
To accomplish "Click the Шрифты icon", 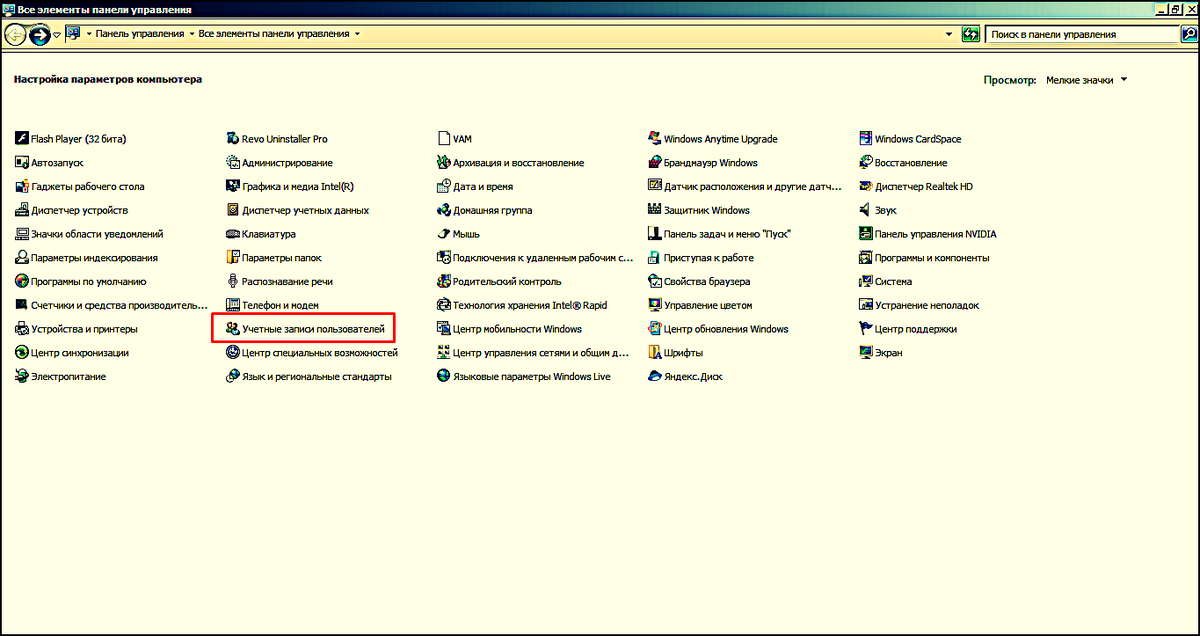I will click(656, 353).
